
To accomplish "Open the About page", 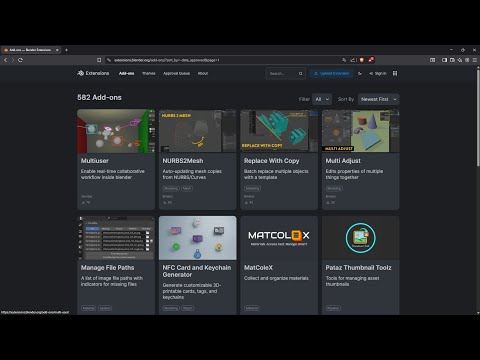I will (203, 73).
